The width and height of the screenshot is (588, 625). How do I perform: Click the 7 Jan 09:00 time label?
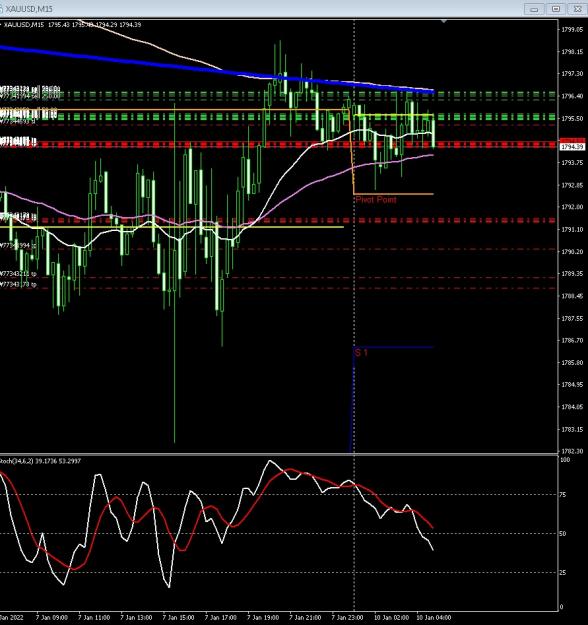[x=52, y=618]
